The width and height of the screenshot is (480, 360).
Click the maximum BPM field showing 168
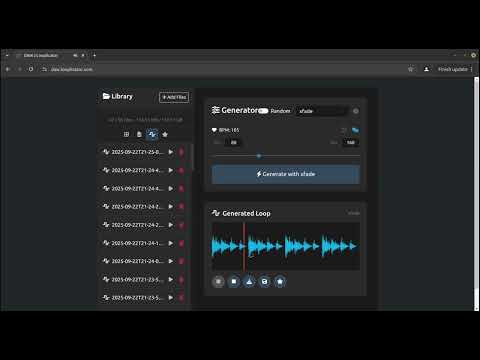[x=351, y=142]
